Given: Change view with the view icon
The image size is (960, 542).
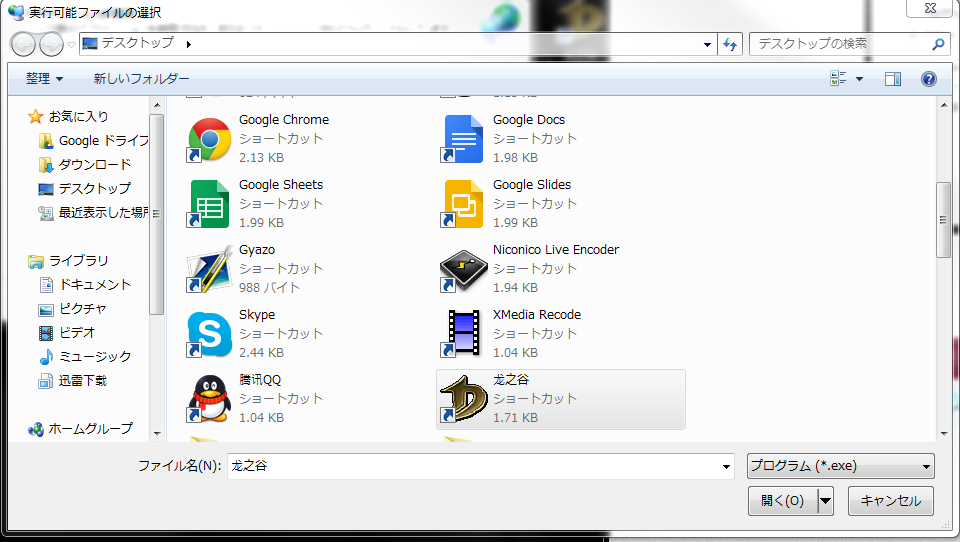Looking at the screenshot, I should coord(838,78).
